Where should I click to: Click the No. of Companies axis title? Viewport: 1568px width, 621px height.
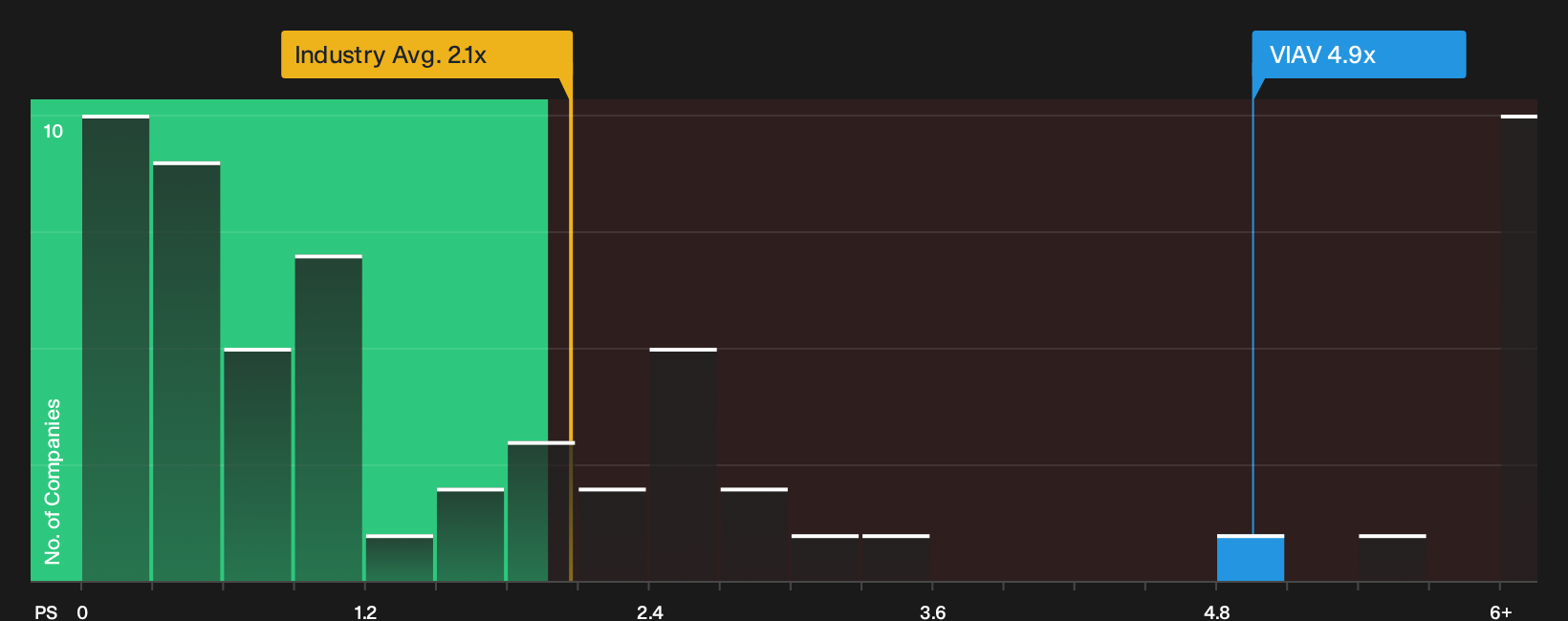point(53,481)
